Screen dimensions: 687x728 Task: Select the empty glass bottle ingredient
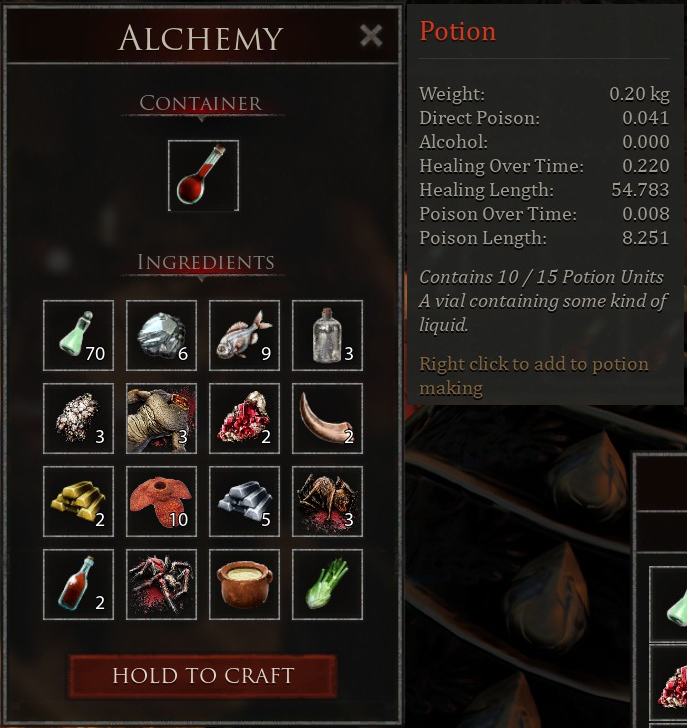tap(327, 335)
